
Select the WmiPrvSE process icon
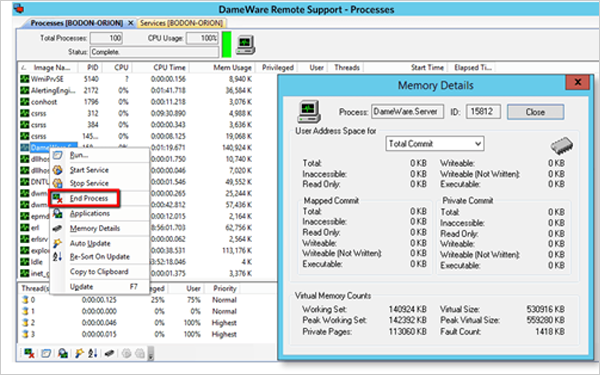[x=24, y=79]
